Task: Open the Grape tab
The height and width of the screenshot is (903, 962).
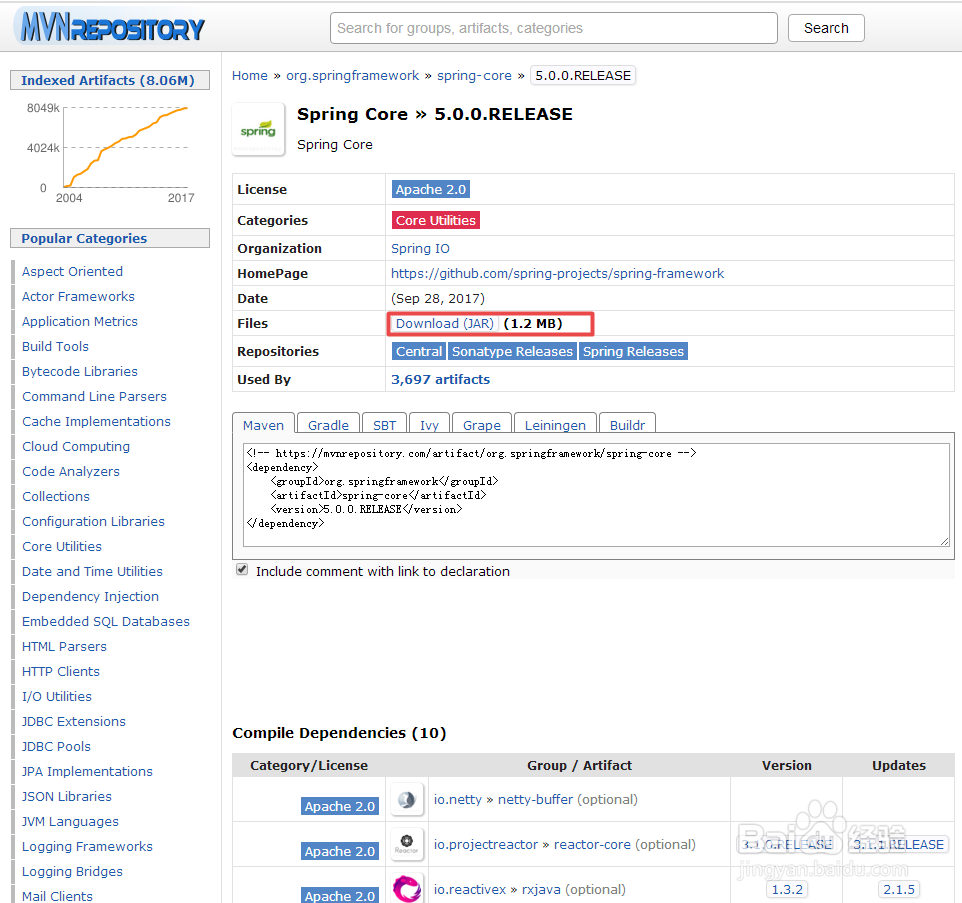Action: pos(482,425)
